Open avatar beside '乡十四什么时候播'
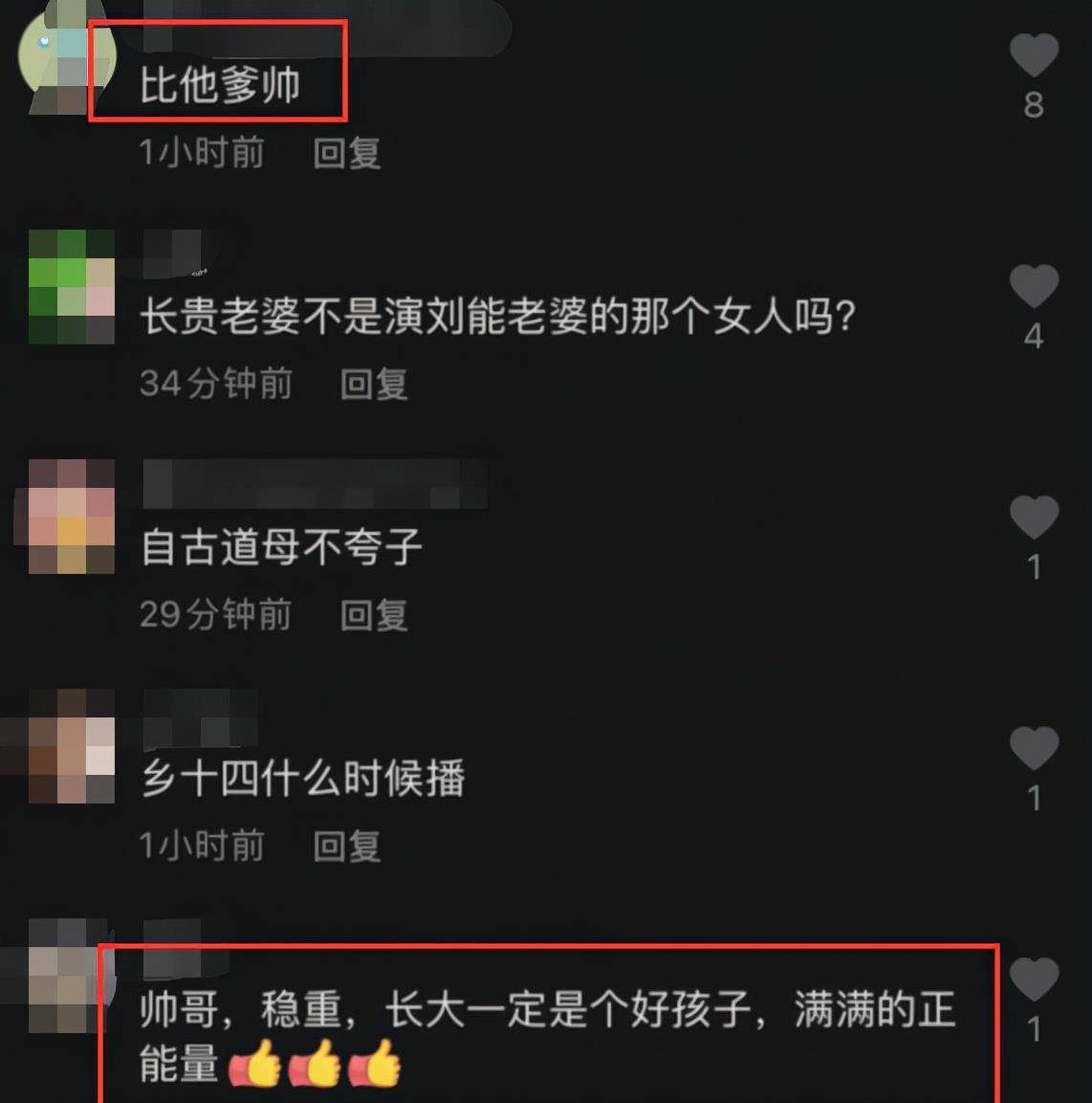1092x1103 pixels. tap(71, 746)
